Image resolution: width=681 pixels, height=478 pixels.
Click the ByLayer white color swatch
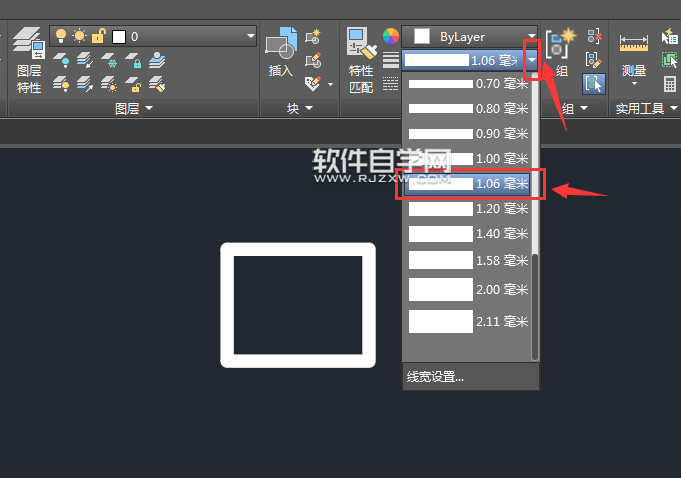[x=422, y=36]
